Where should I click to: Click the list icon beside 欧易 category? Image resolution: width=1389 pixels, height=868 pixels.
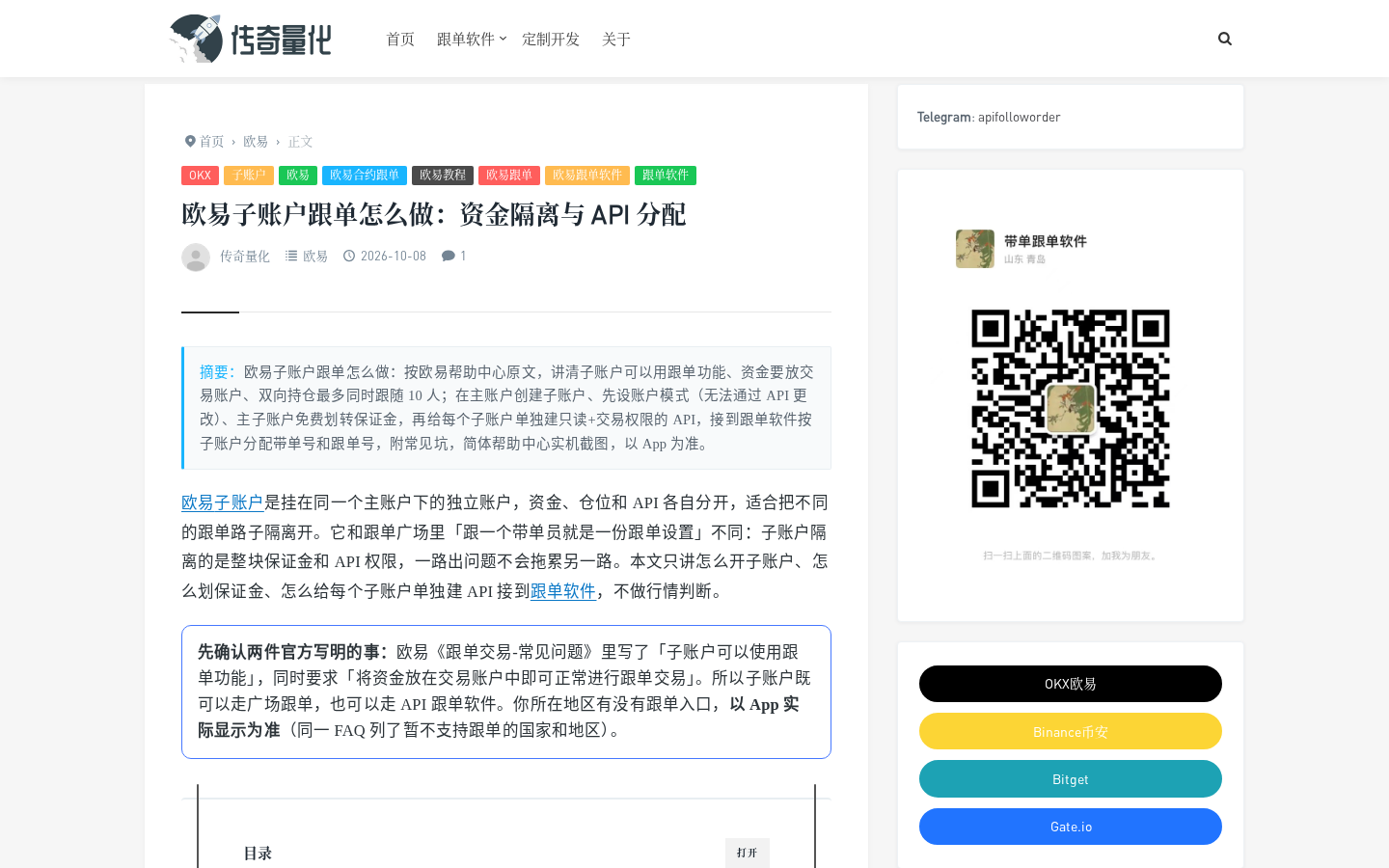point(291,256)
